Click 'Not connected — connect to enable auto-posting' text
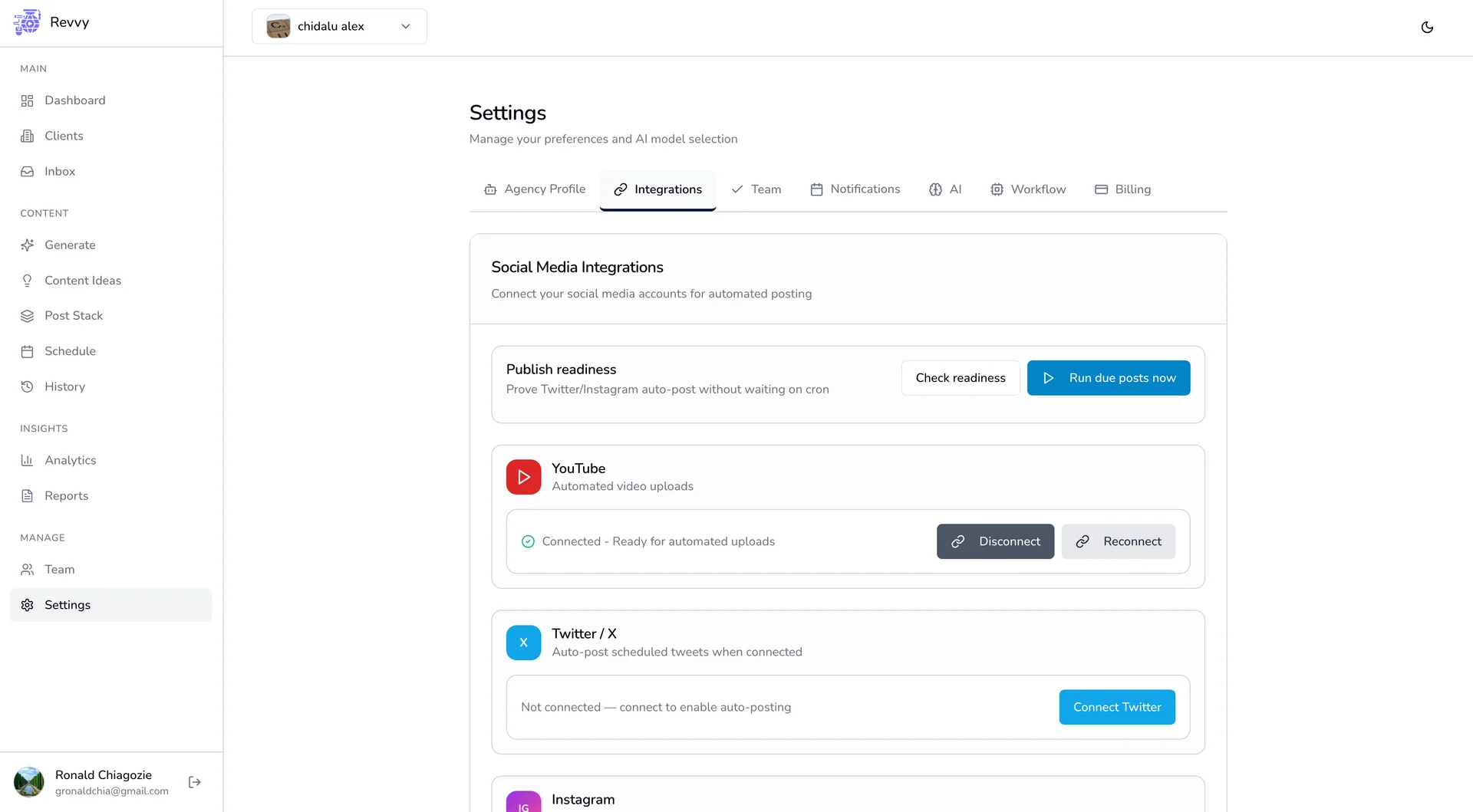1473x812 pixels. [656, 707]
